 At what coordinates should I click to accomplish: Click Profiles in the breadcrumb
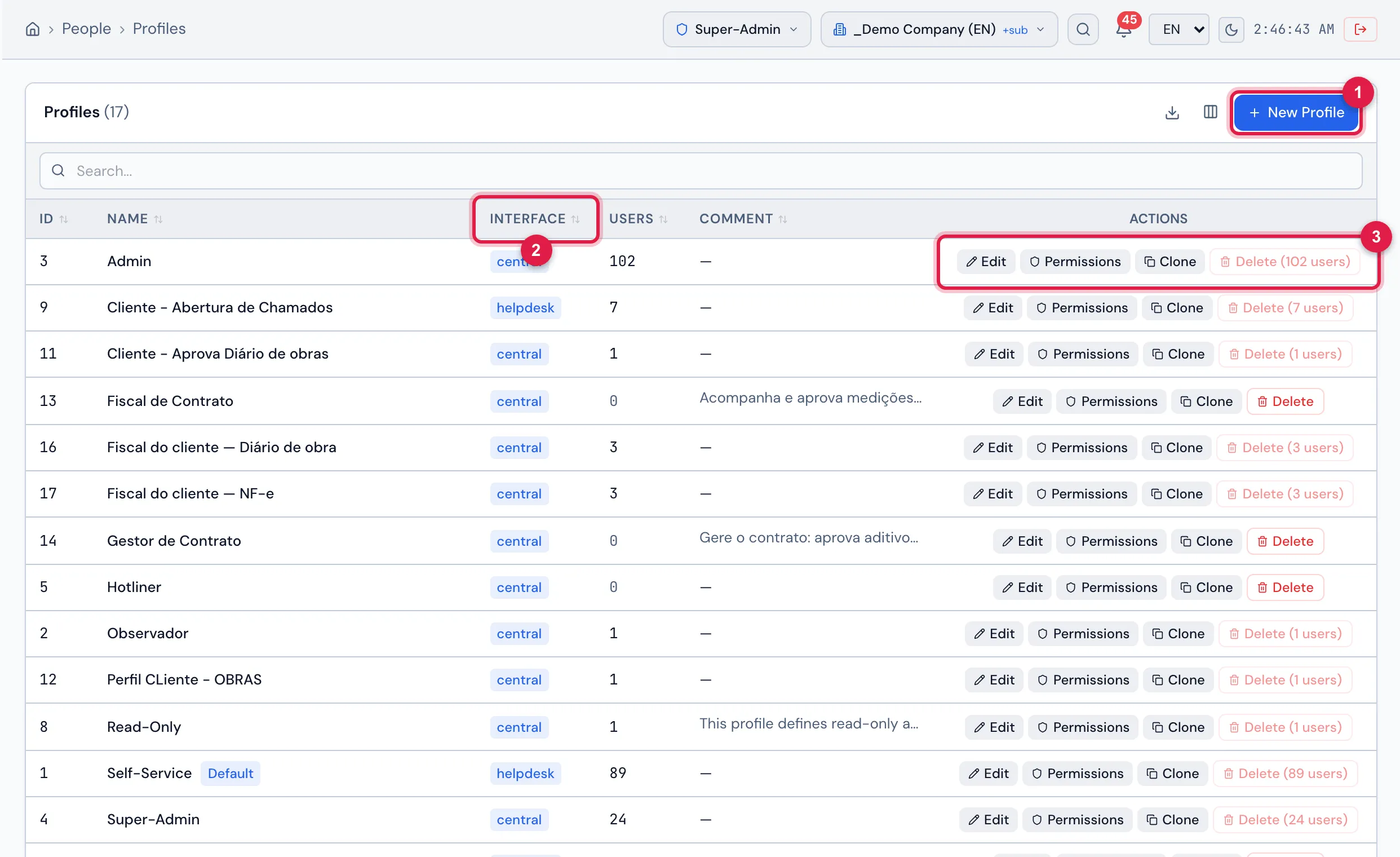coord(159,28)
